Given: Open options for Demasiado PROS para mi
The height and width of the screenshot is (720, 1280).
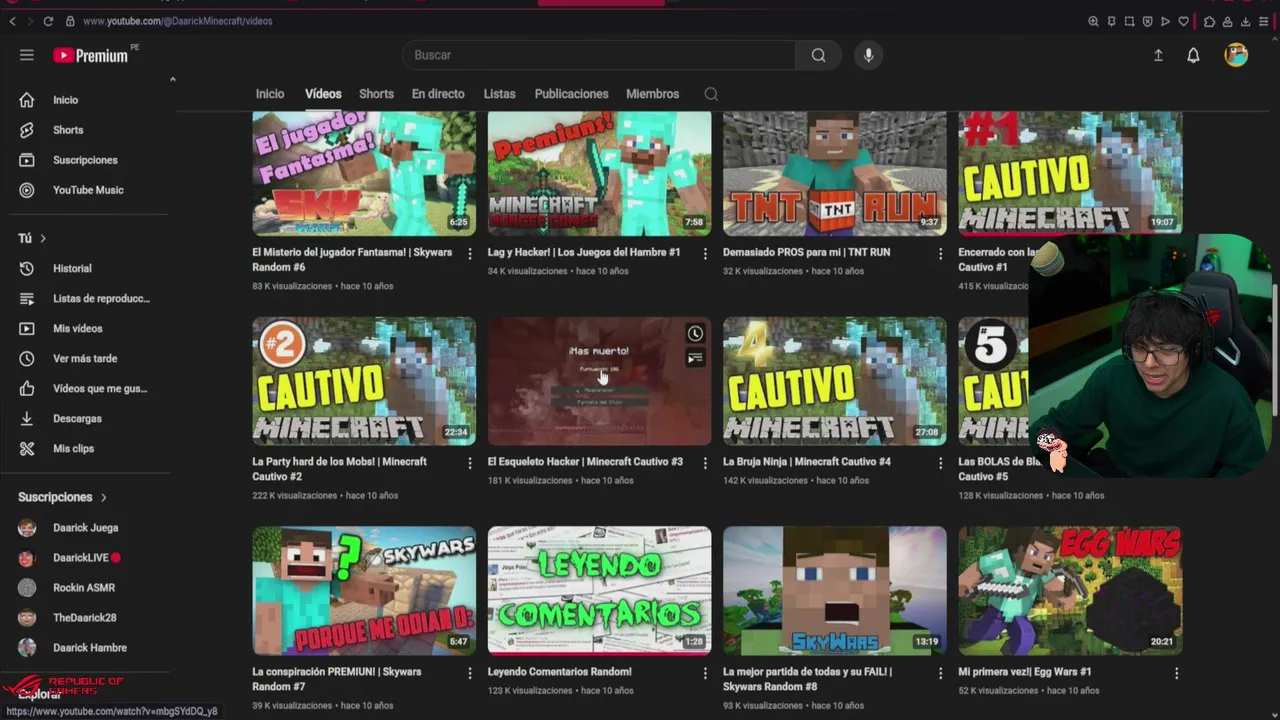Looking at the screenshot, I should tap(940, 254).
